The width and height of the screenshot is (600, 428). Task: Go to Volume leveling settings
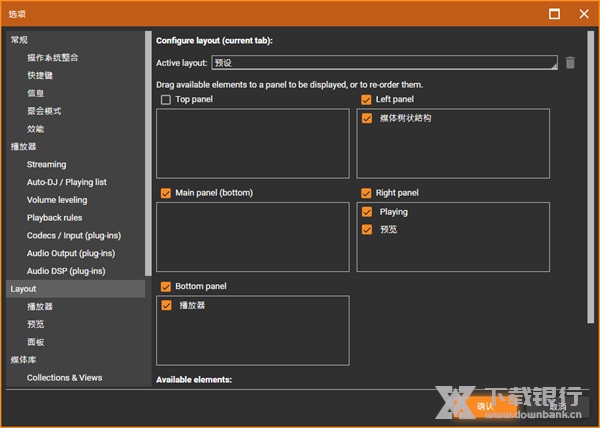[x=56, y=200]
